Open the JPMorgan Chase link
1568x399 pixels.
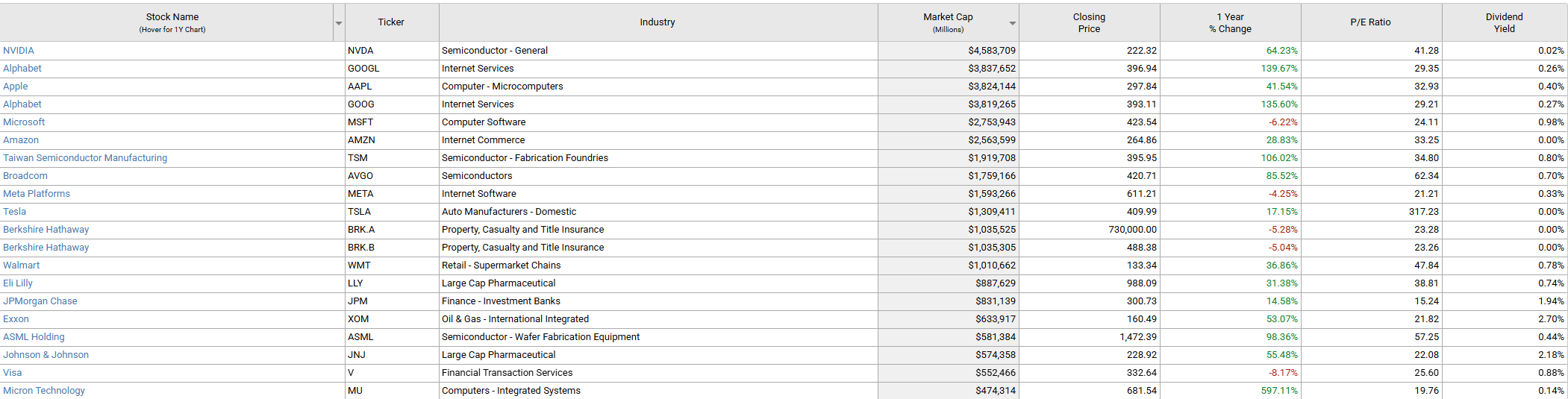[40, 301]
